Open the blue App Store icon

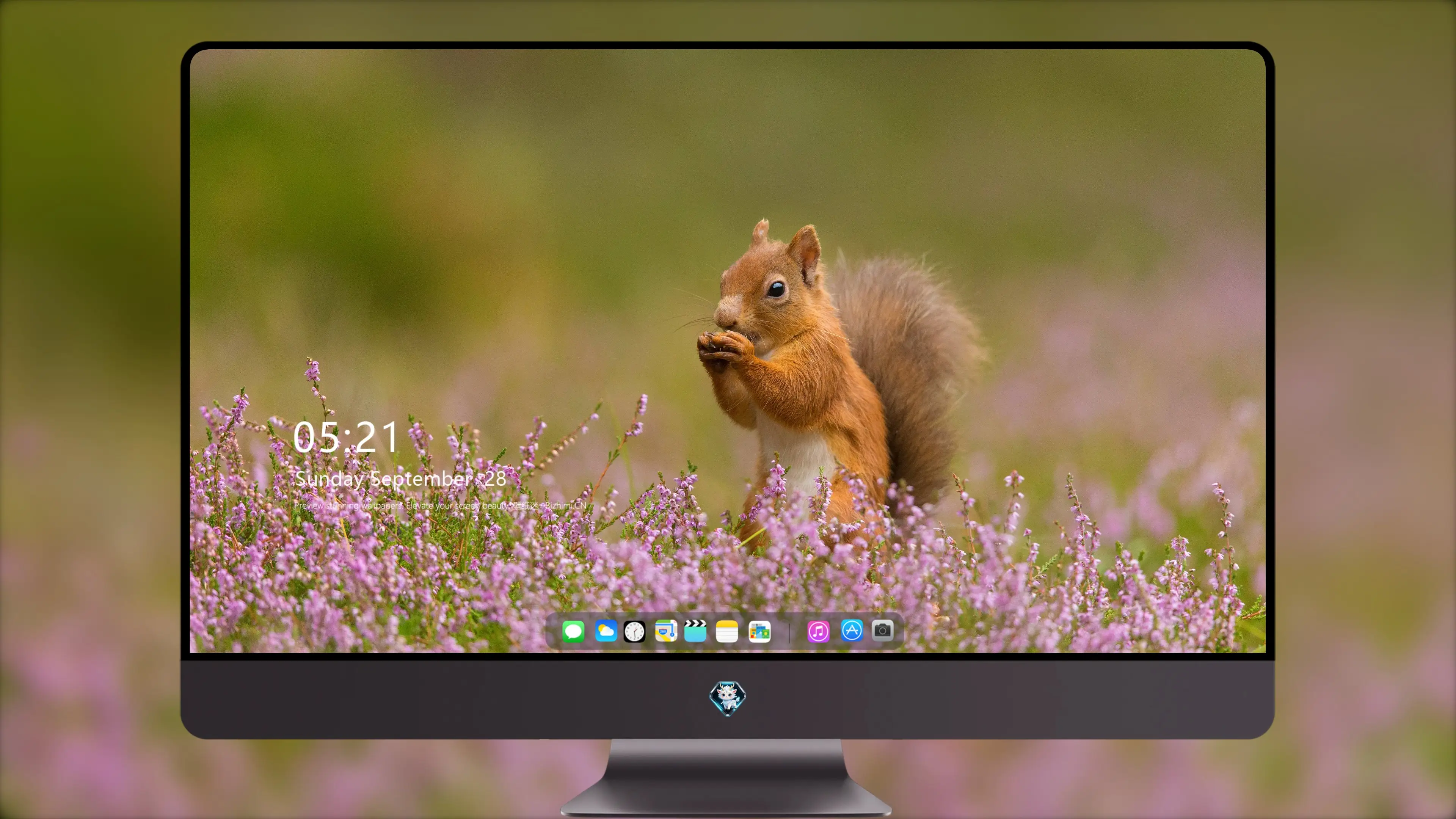pos(852,630)
